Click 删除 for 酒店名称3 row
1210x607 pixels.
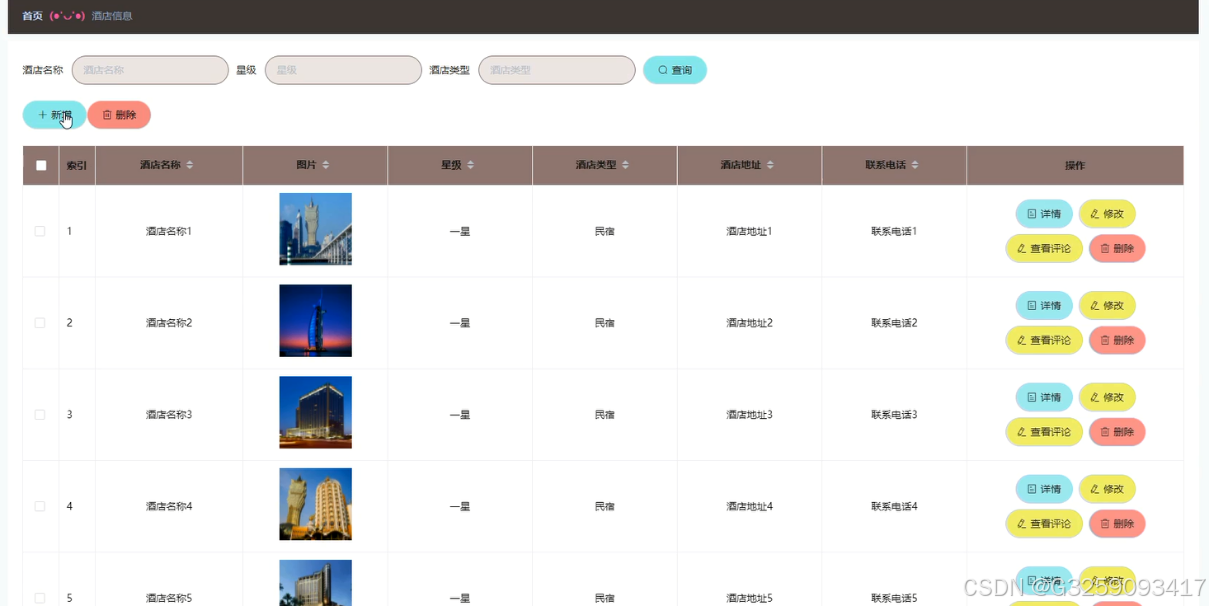[1117, 432]
